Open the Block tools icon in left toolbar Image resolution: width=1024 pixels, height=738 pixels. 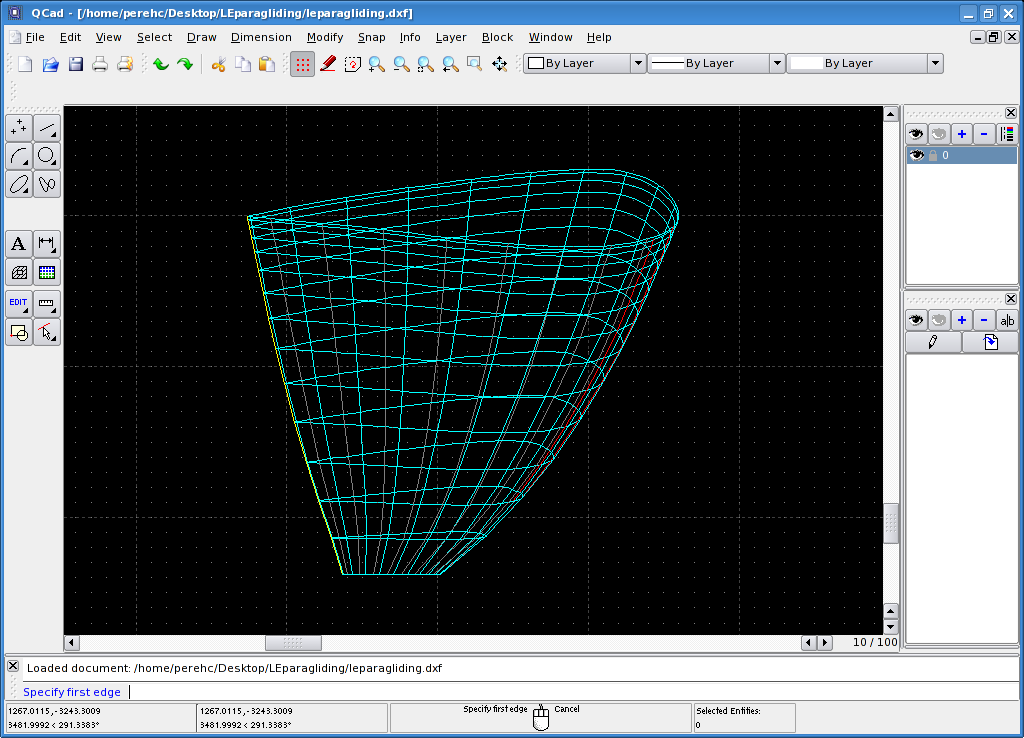19,332
